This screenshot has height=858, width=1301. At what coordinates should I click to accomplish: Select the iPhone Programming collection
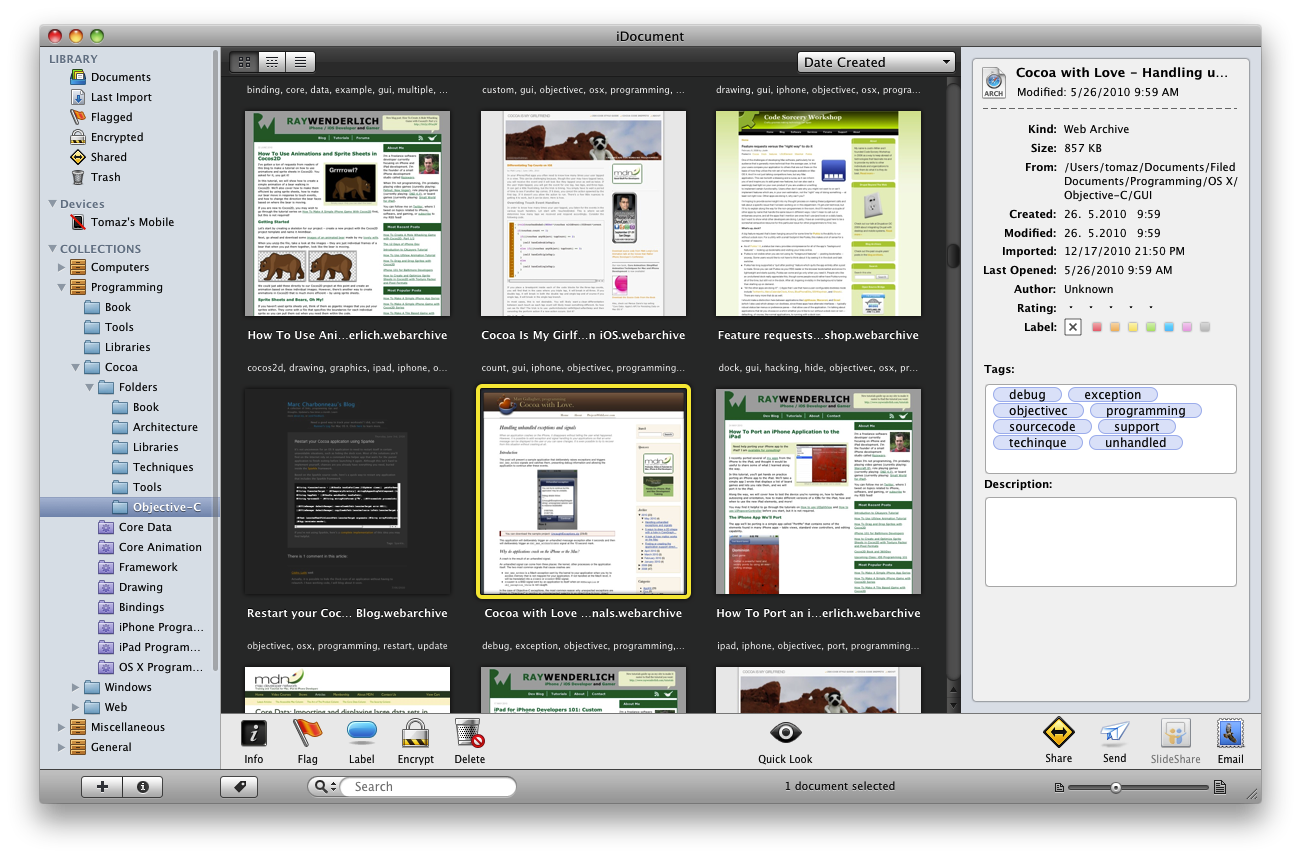(x=160, y=627)
